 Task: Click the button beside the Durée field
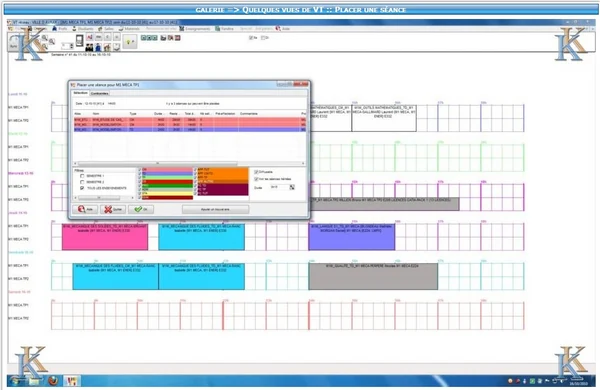pos(292,187)
